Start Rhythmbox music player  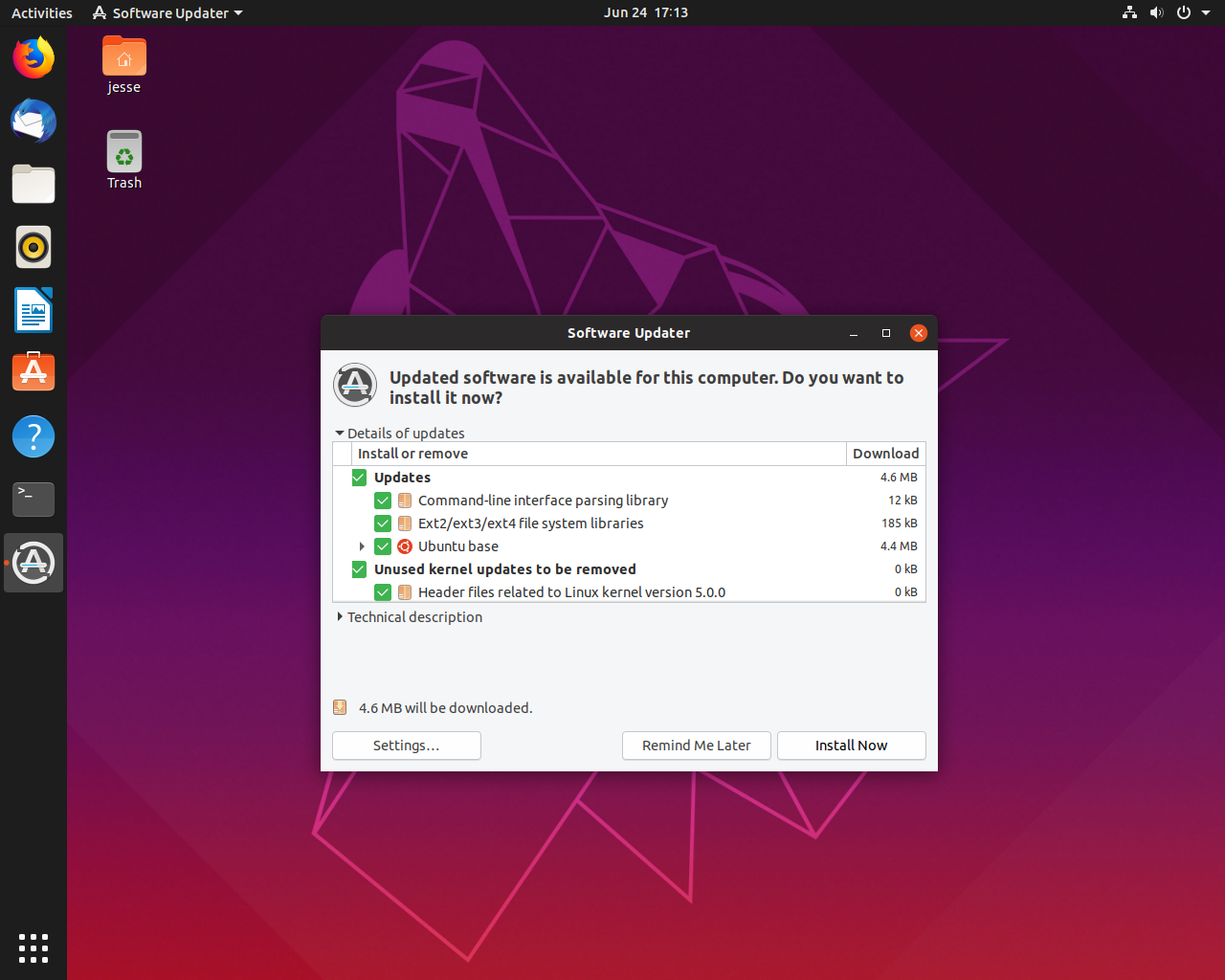click(x=33, y=247)
